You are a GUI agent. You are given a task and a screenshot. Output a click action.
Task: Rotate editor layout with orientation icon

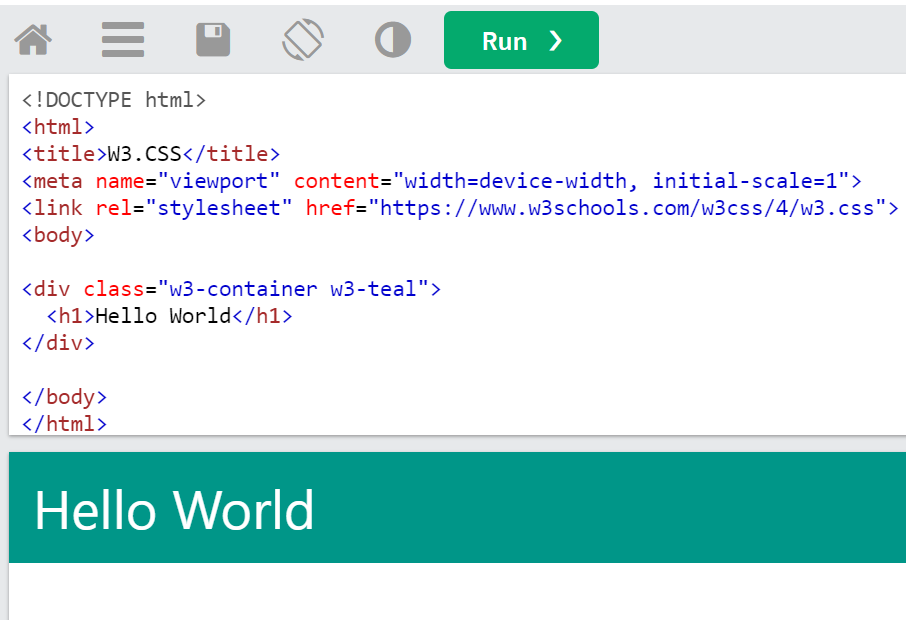pos(303,40)
